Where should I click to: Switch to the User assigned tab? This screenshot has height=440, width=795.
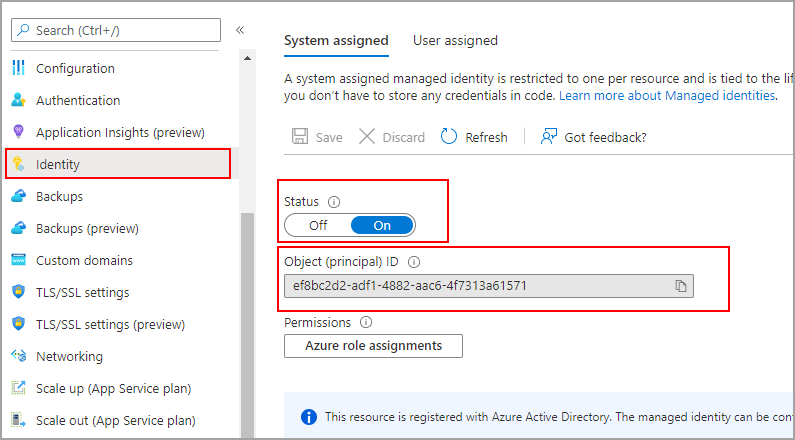click(x=455, y=41)
